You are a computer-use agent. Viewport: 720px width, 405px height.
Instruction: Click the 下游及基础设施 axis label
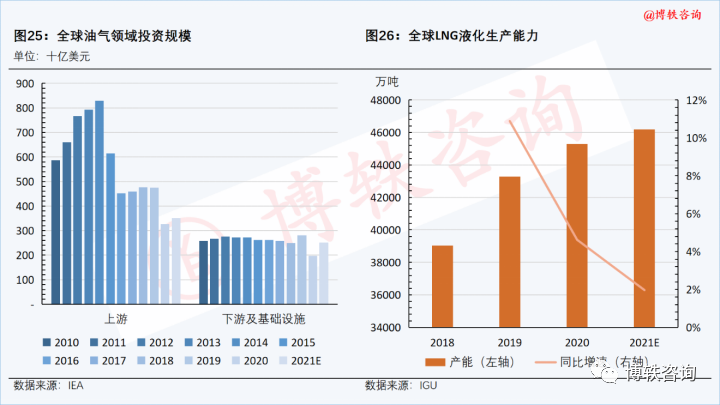click(x=264, y=318)
